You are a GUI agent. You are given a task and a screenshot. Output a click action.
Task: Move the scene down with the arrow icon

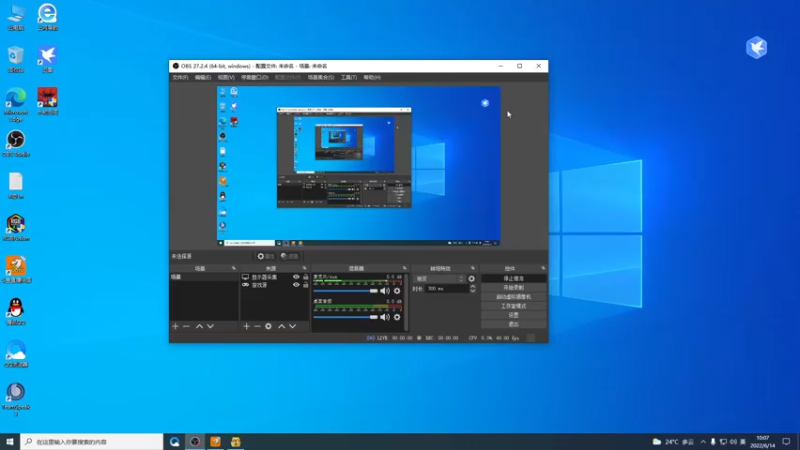[x=210, y=326]
